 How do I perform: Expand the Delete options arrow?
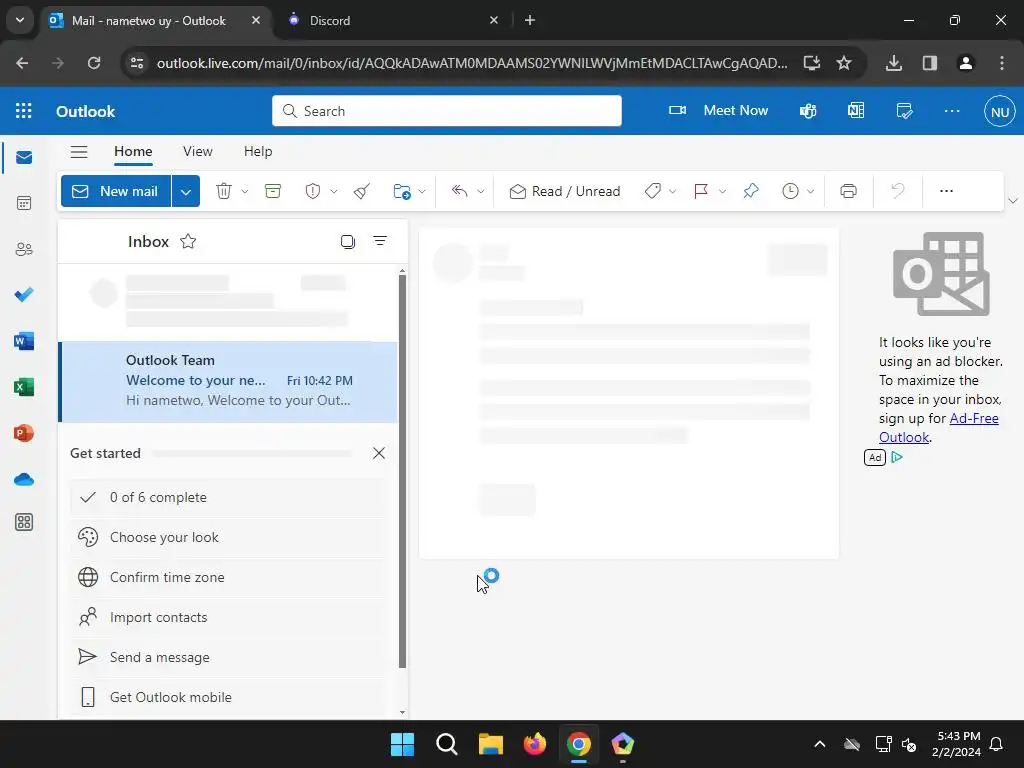pos(245,191)
